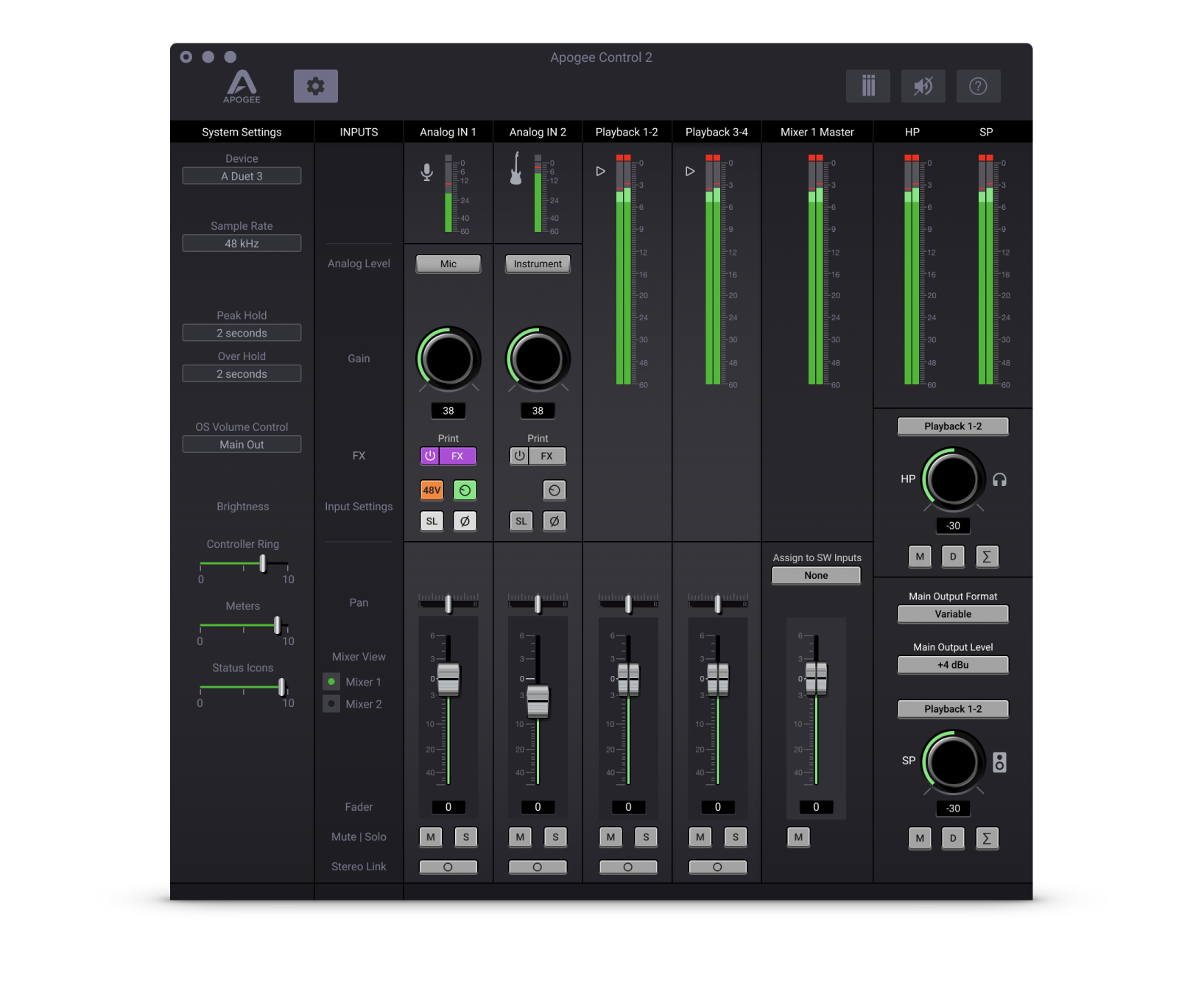The height and width of the screenshot is (983, 1204).
Task: Open the Mic analog level dropdown
Action: click(x=448, y=264)
